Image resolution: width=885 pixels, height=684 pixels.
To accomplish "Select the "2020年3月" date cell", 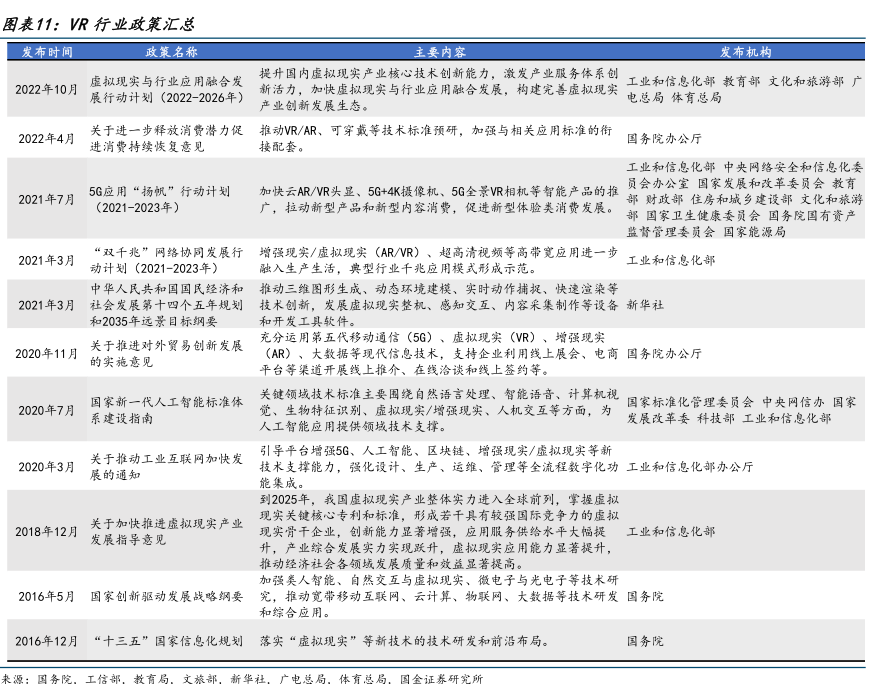I will pos(46,467).
